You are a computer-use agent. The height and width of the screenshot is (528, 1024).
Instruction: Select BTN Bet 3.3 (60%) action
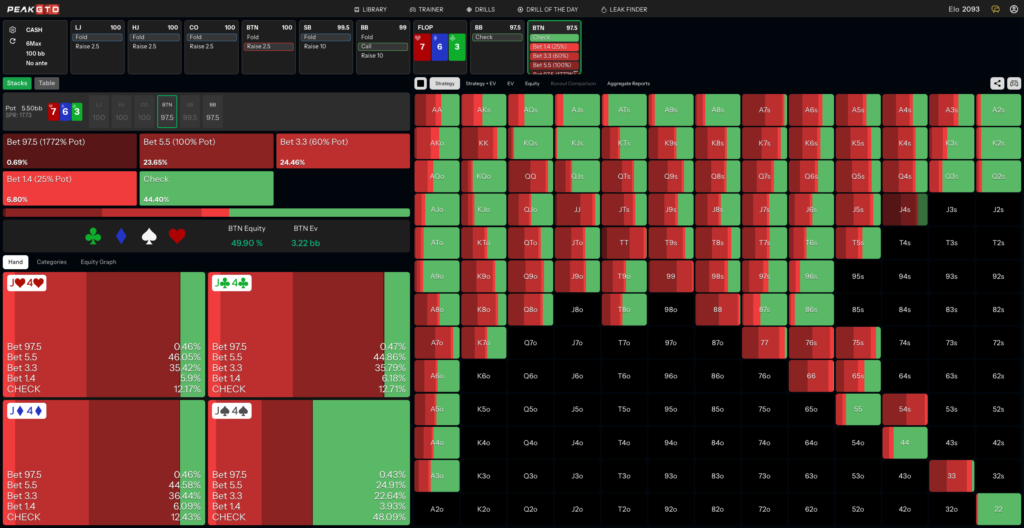click(x=554, y=56)
